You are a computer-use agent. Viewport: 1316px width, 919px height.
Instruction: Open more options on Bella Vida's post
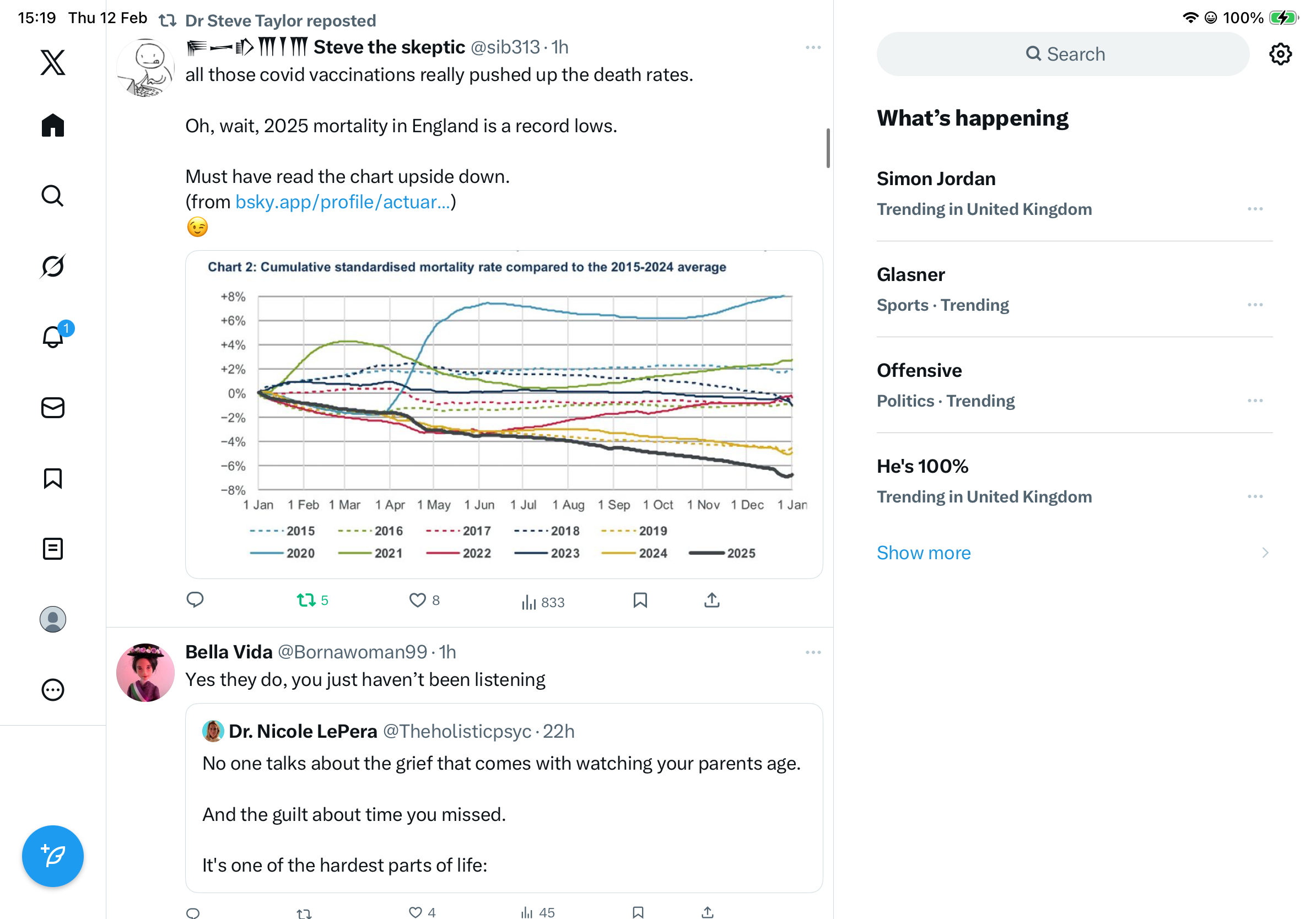pyautogui.click(x=813, y=652)
